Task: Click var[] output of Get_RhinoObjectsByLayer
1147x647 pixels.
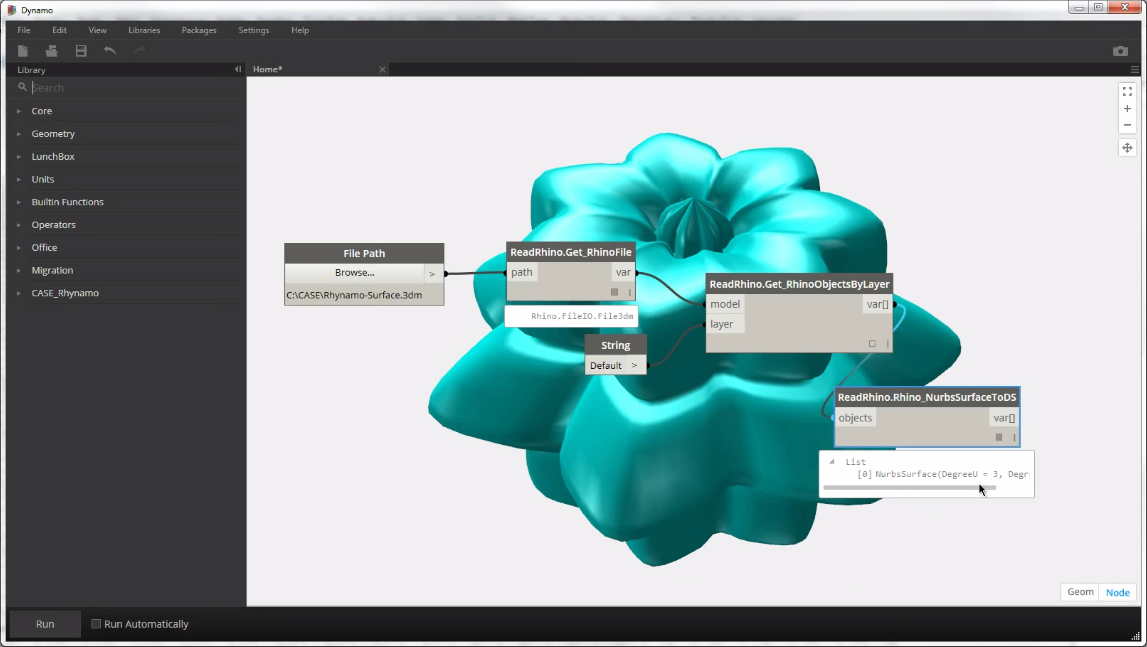Action: [x=878, y=304]
